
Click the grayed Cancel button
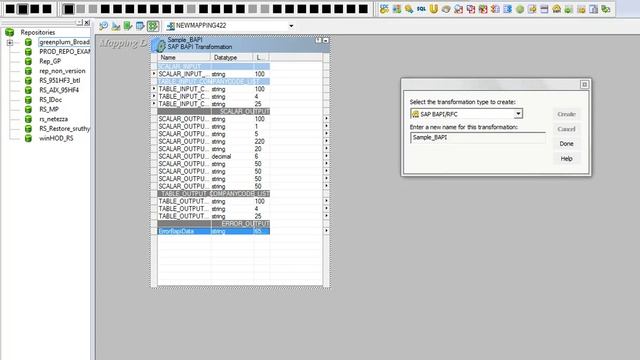[x=567, y=129]
